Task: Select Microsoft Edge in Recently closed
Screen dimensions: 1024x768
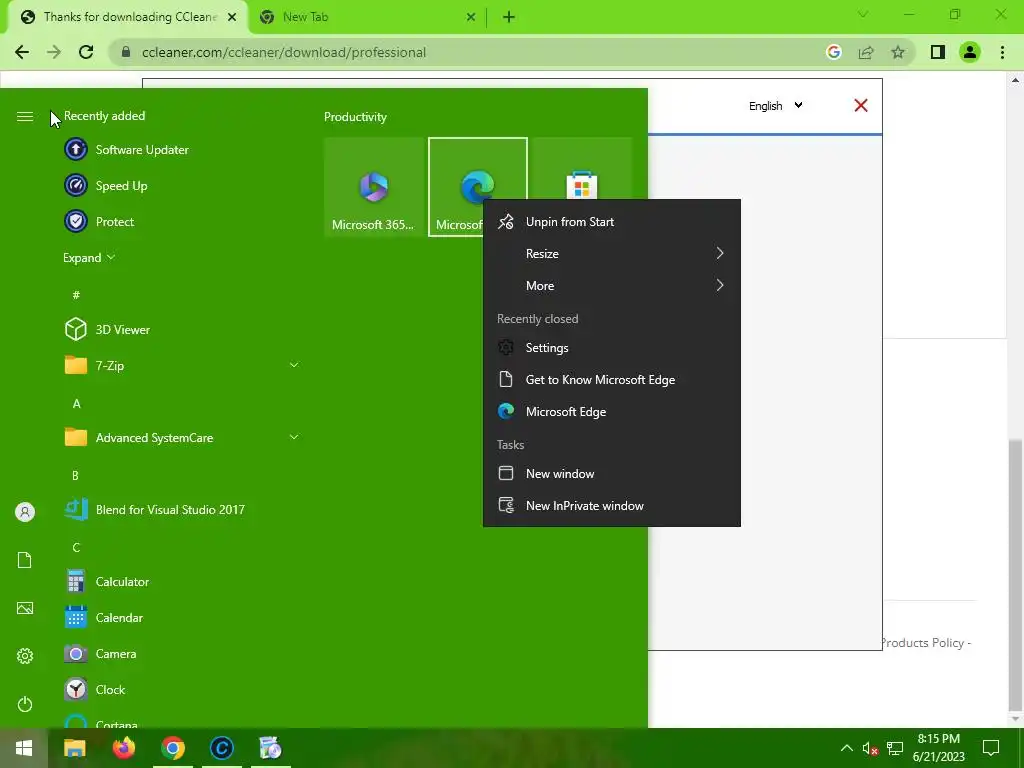Action: 611,411
